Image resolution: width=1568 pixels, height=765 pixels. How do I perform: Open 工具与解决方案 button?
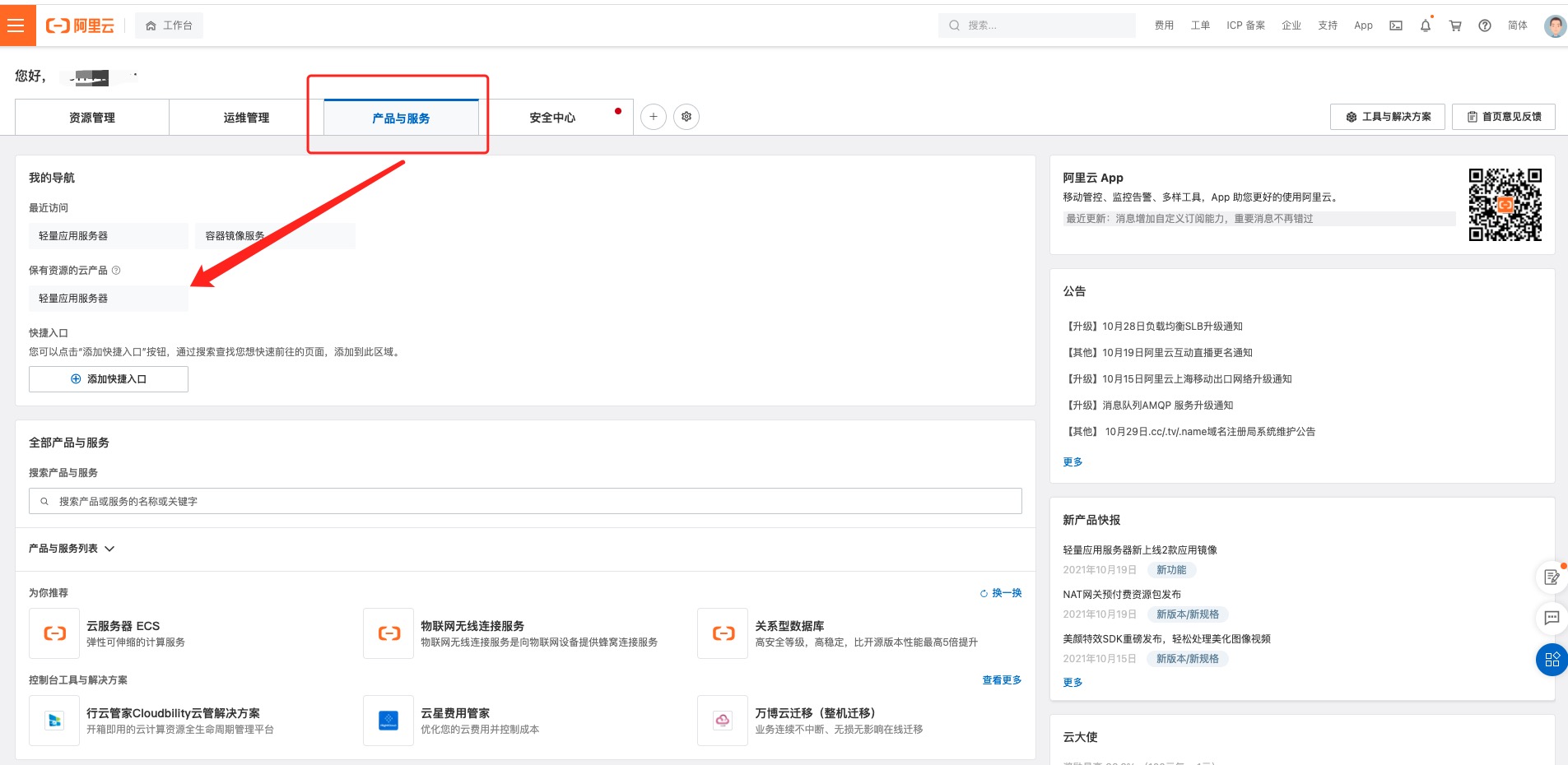click(1388, 117)
